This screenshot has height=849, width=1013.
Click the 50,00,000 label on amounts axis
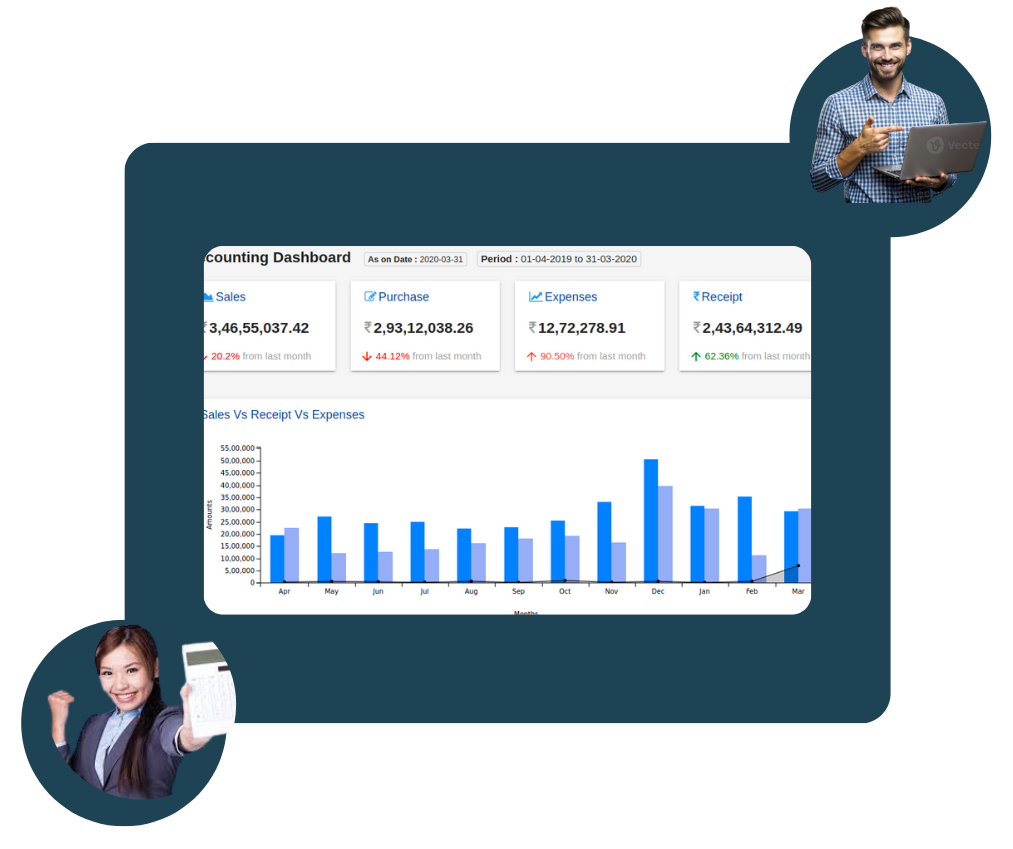(x=238, y=461)
